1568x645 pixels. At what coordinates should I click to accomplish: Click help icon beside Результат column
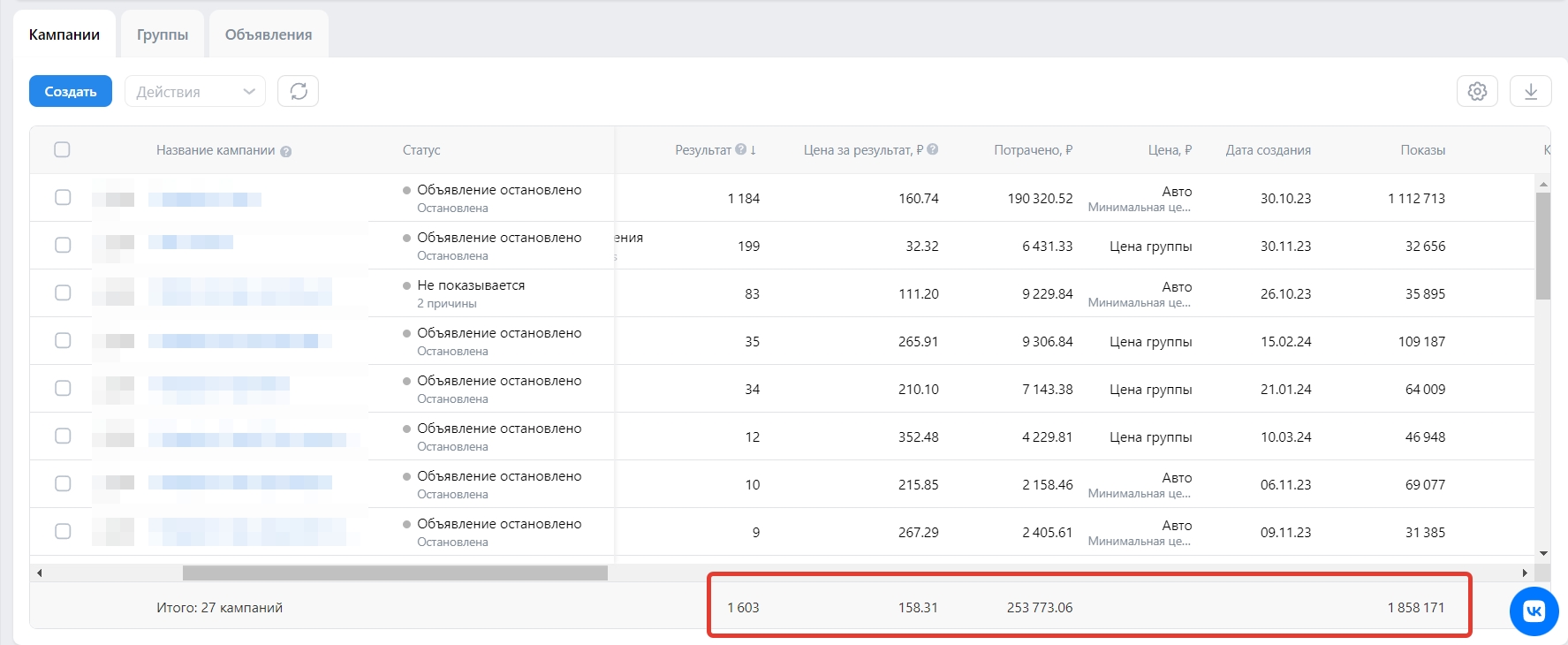741,149
